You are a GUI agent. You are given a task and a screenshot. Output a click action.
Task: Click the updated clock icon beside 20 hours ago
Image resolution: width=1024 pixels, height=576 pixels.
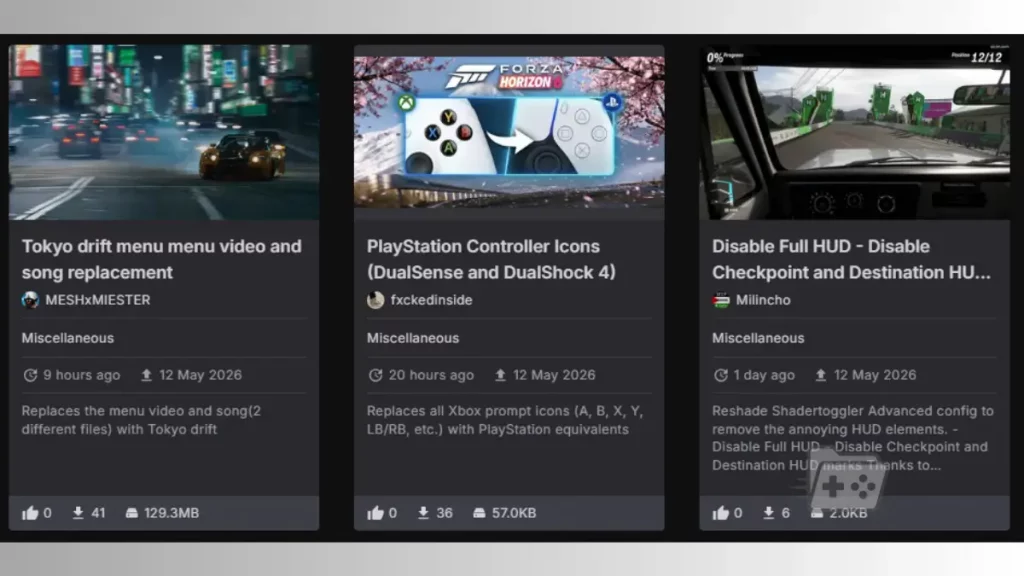coord(376,376)
